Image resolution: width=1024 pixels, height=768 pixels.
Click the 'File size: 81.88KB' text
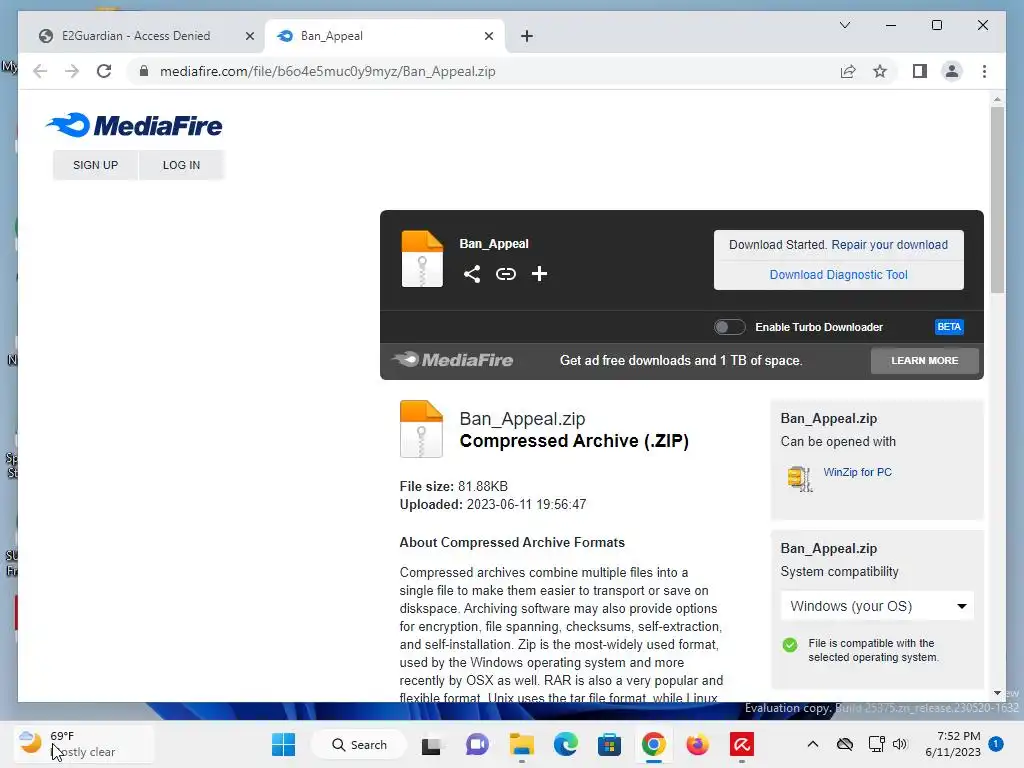[453, 487]
